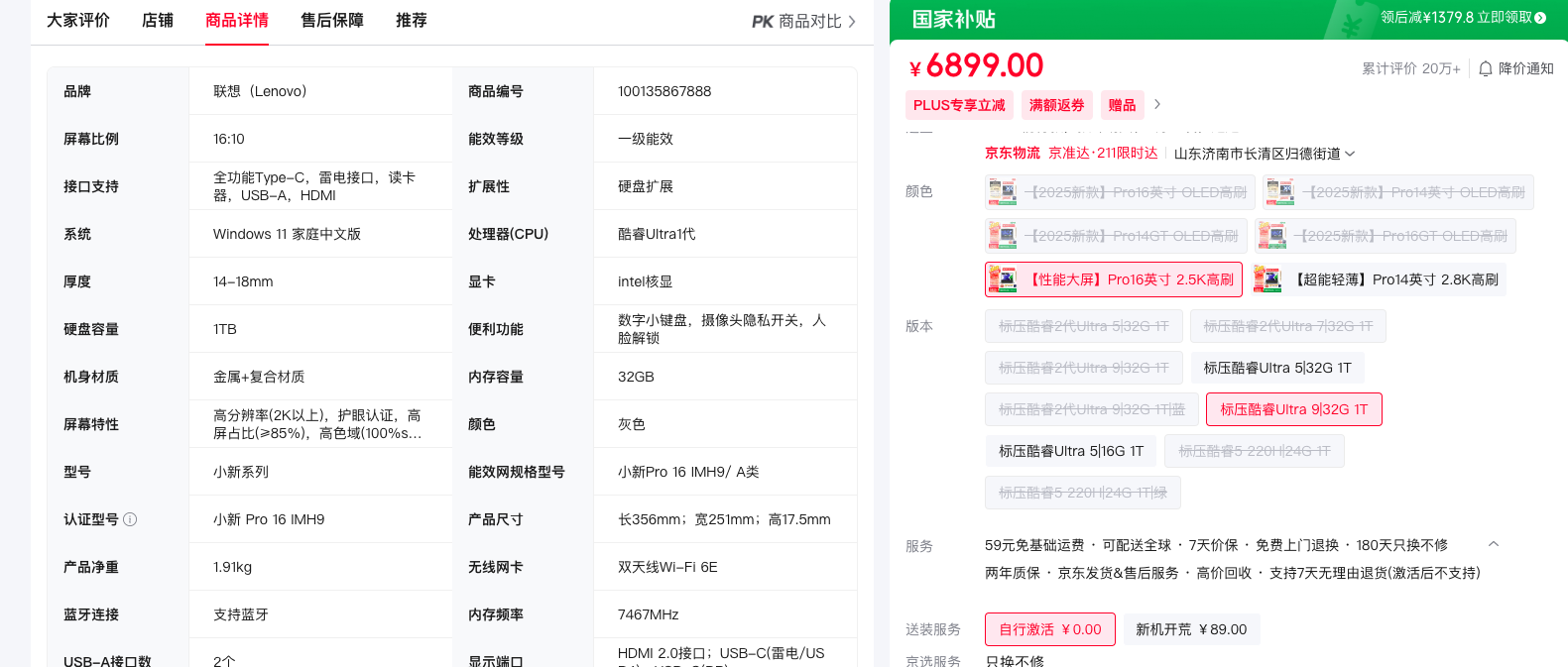Viewport: 1568px width, 667px height.
Task: Select the 新机开荒 ¥89.00 service
Action: 1191,629
